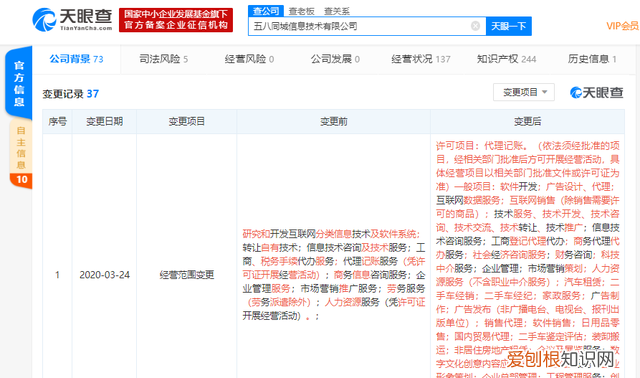Select the 司法风险 5 tab

click(x=163, y=59)
